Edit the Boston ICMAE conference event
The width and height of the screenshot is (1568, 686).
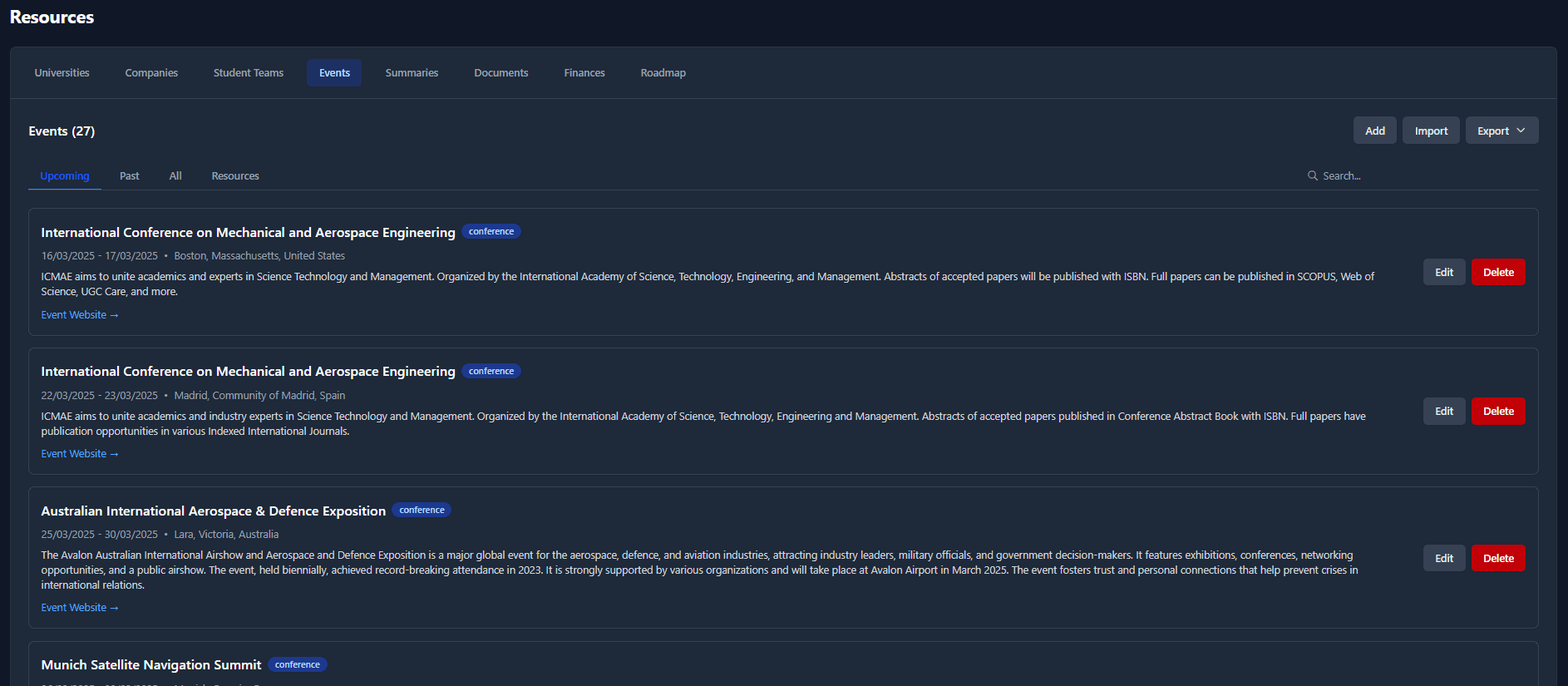(x=1443, y=273)
